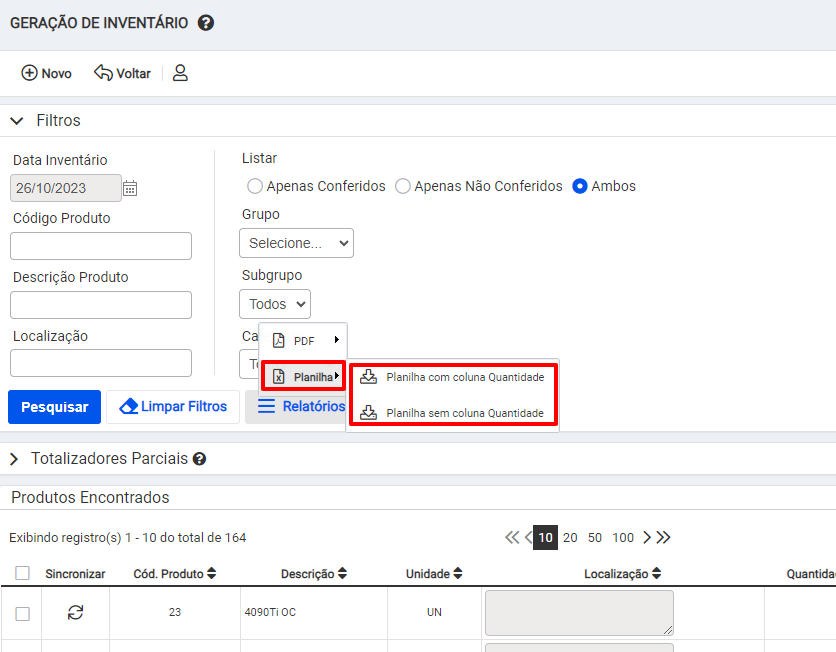Check the checkbox for product 23 row

22,614
